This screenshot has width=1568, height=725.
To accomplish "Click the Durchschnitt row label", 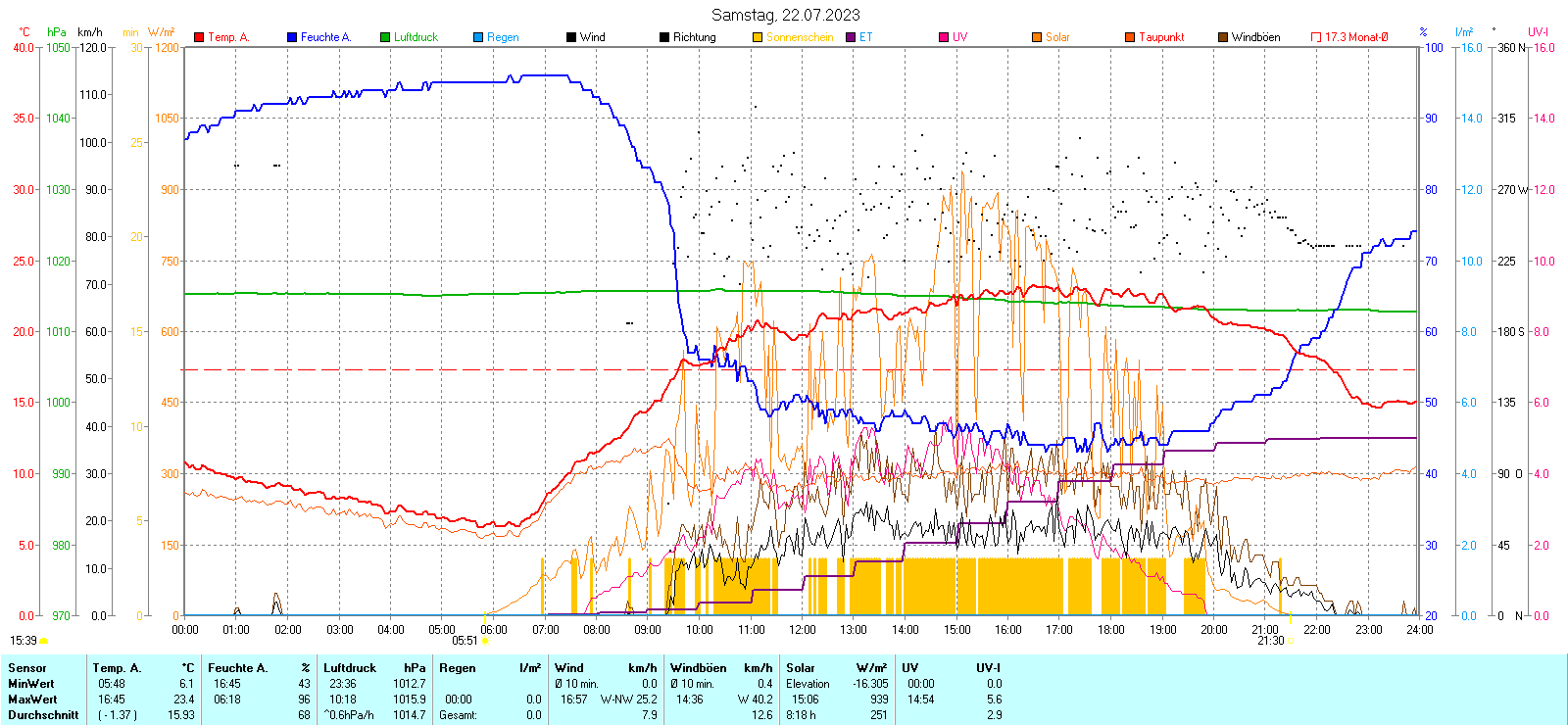I will [x=43, y=715].
